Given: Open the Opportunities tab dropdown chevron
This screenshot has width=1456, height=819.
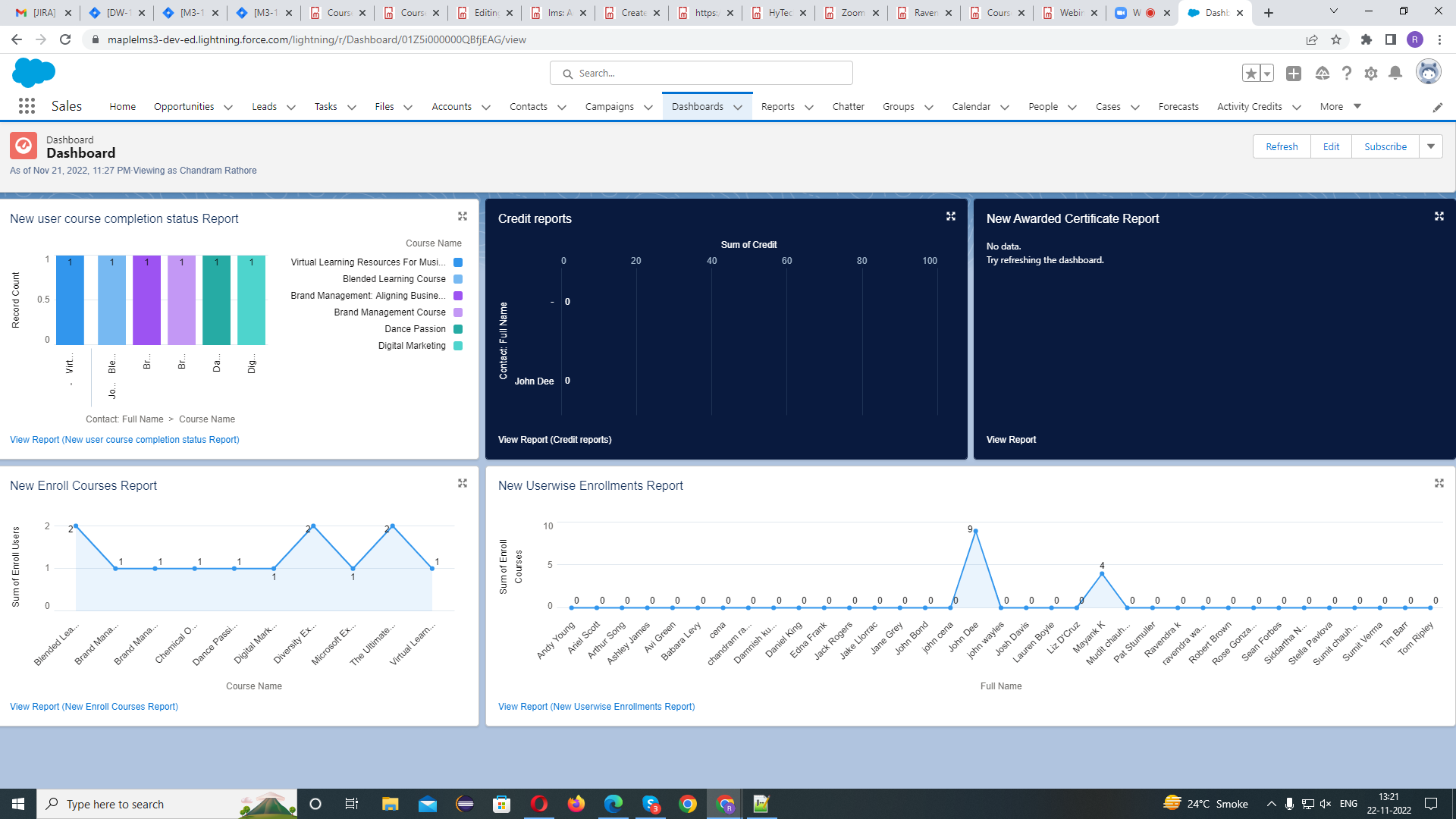Looking at the screenshot, I should [x=228, y=108].
